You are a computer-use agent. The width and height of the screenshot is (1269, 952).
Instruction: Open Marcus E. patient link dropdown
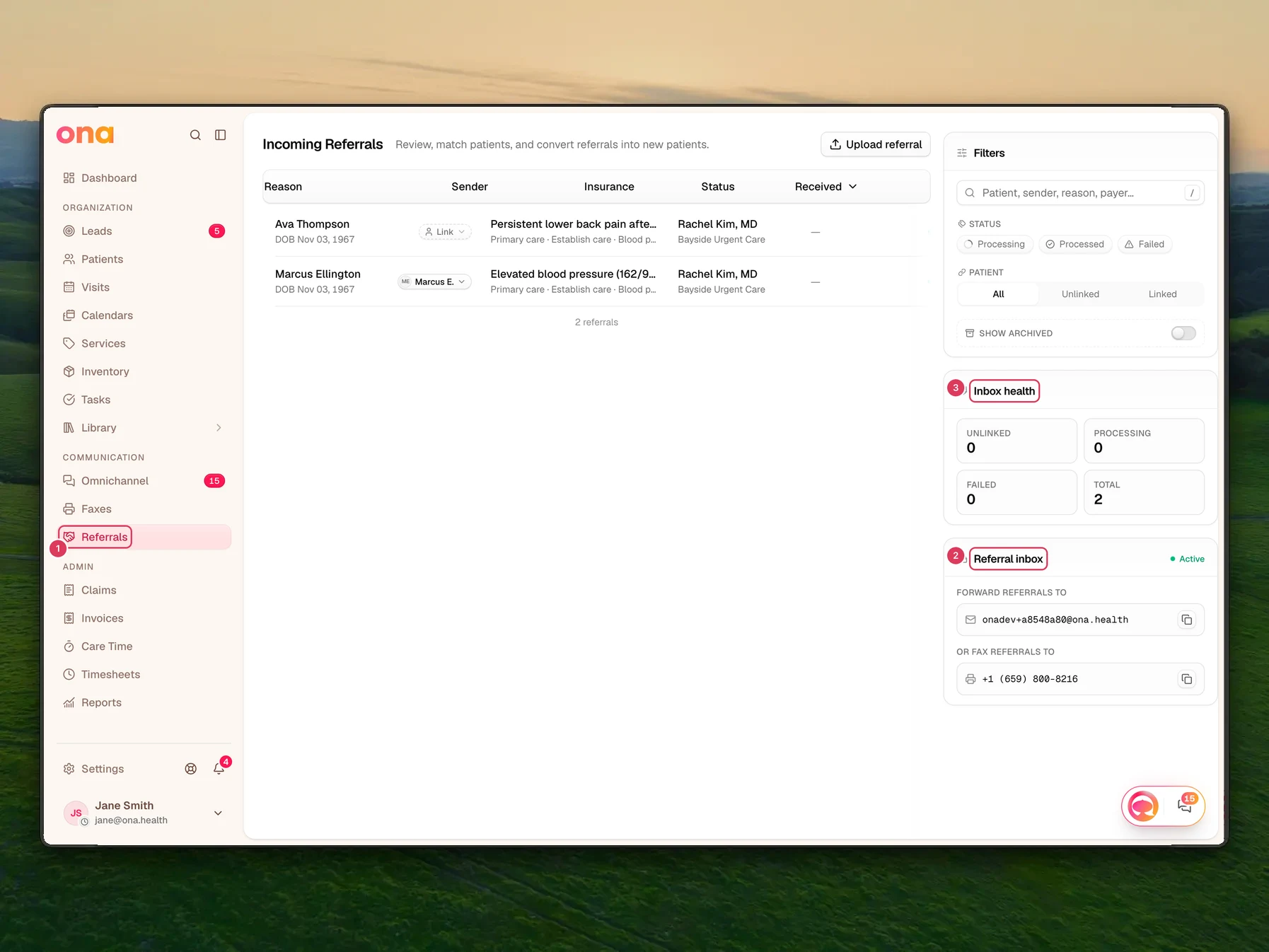434,281
